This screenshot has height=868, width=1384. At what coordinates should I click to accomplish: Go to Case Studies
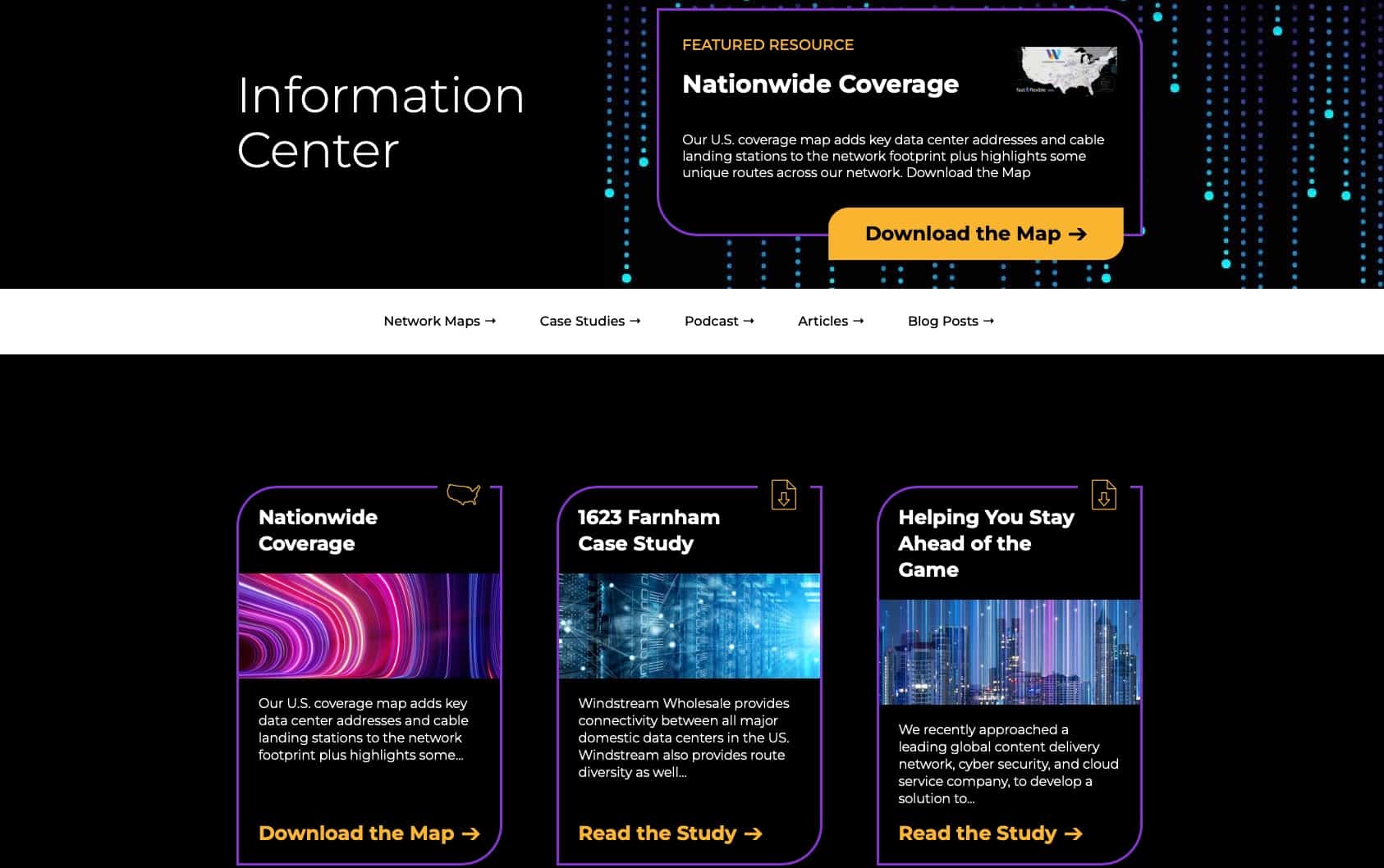tap(590, 321)
